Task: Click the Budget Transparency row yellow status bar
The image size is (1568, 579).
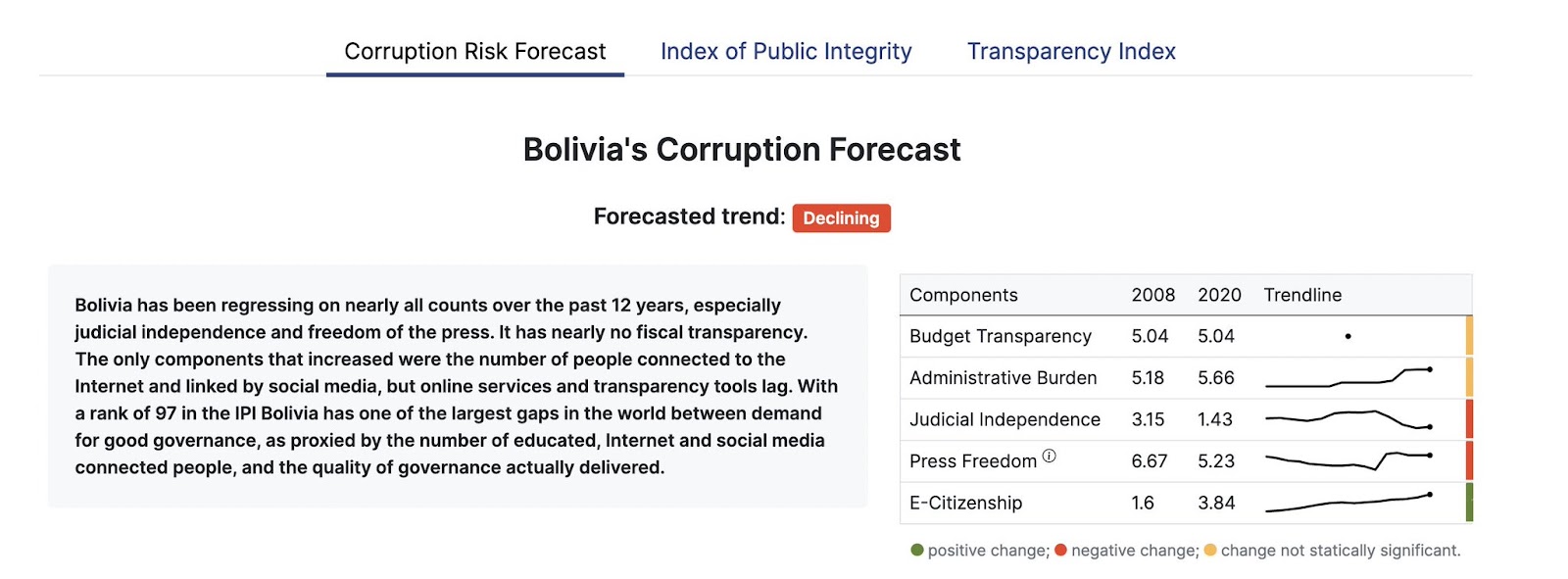Action: coord(1469,336)
